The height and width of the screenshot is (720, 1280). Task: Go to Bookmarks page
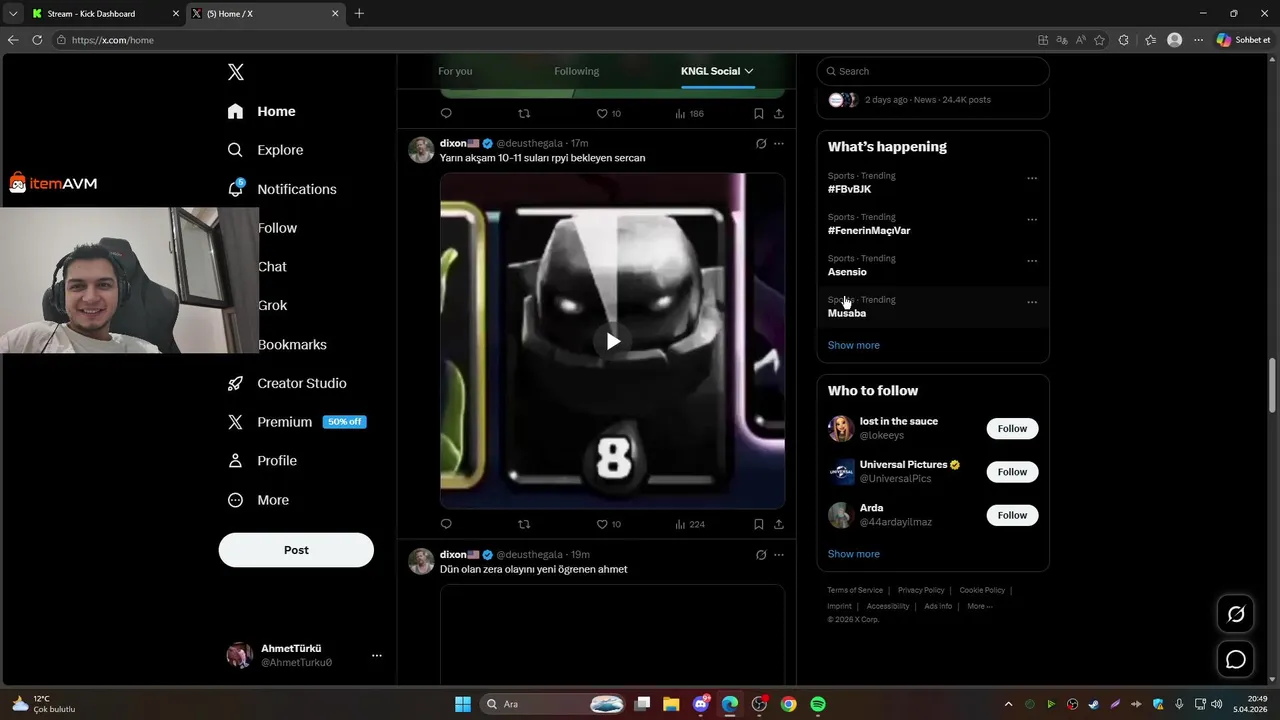tap(292, 344)
